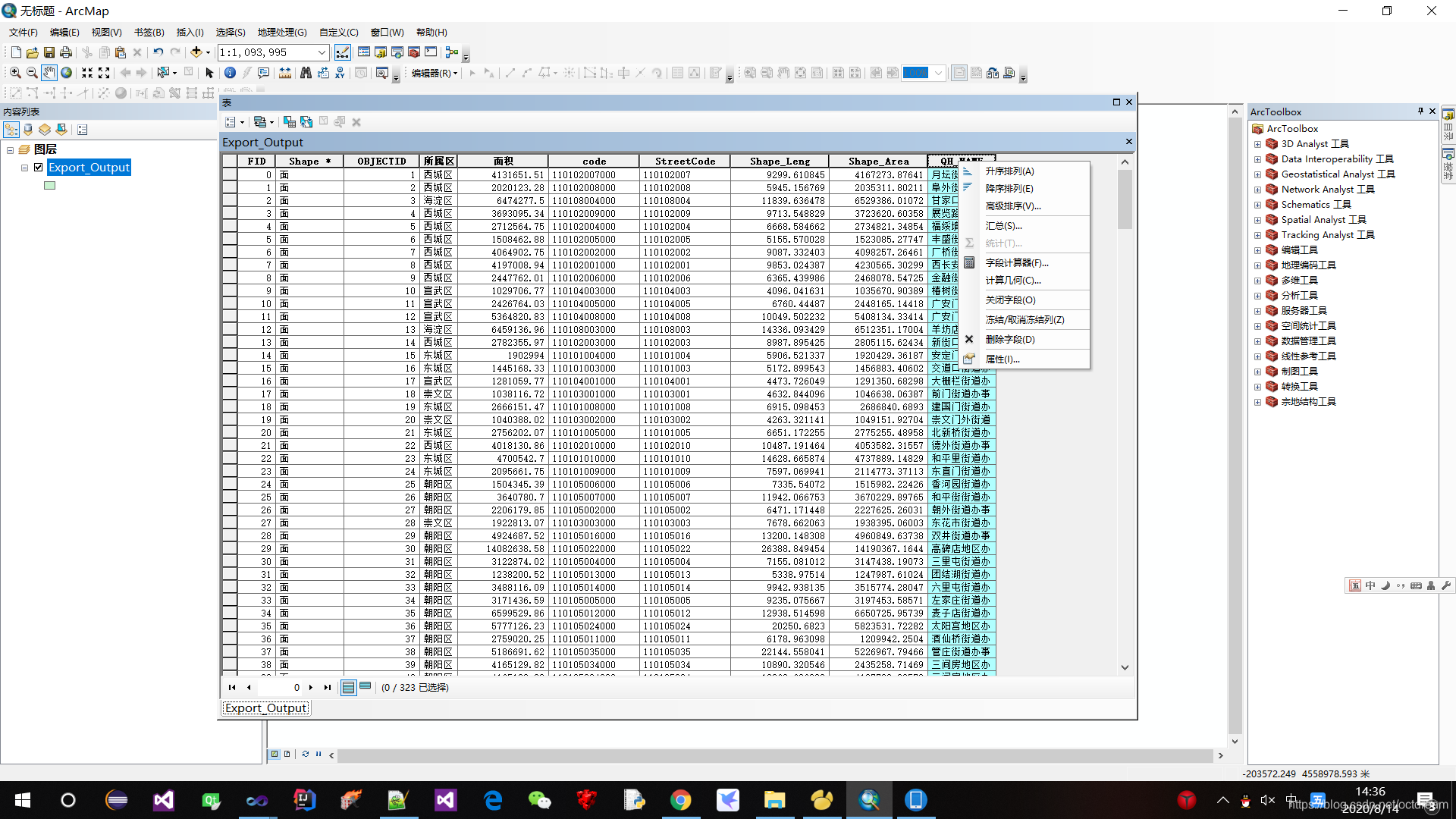Viewport: 1456px width, 819px height.
Task: Open Chrome from the Windows taskbar
Action: click(680, 800)
